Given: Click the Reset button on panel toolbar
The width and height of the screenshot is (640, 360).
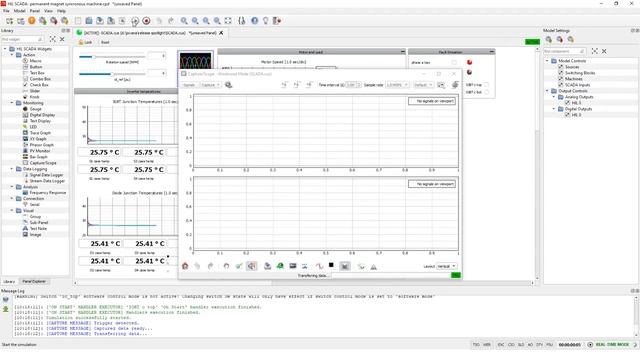Looking at the screenshot, I should tap(104, 42).
